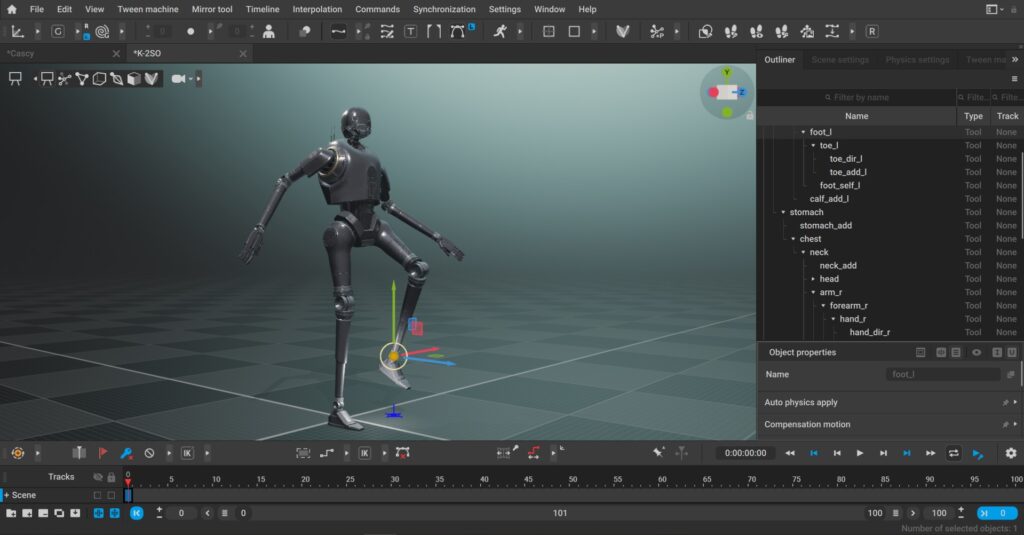Toggle the Scene track visibility checkbox

coord(97,495)
